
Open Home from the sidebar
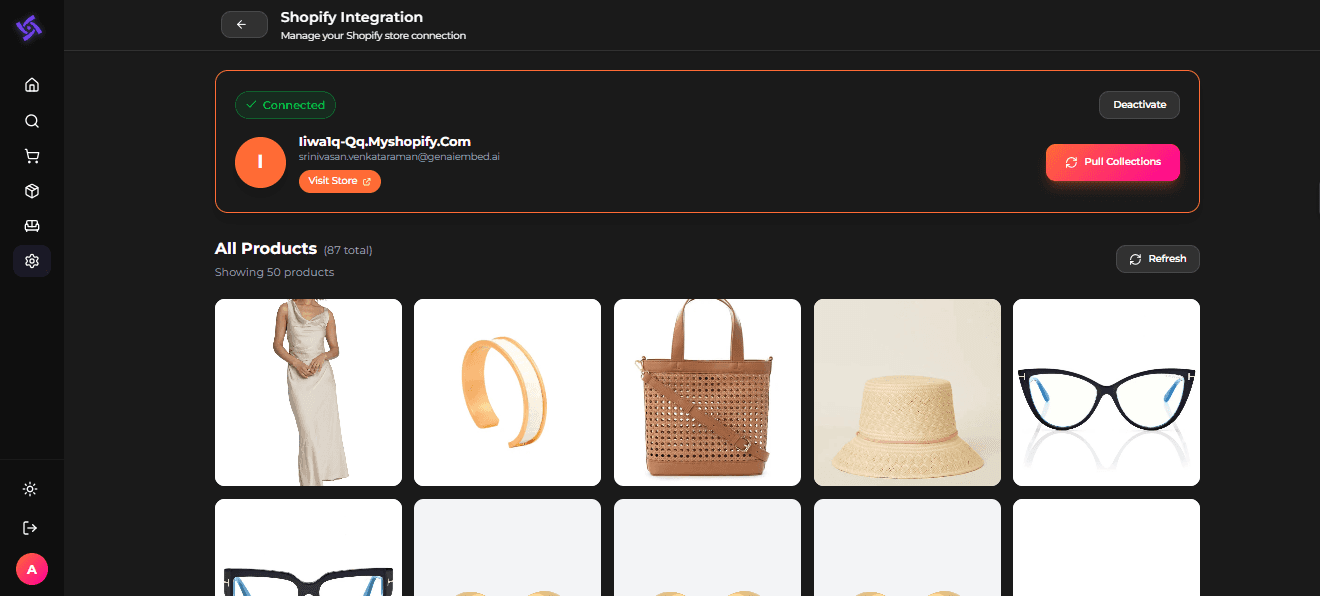pos(31,85)
